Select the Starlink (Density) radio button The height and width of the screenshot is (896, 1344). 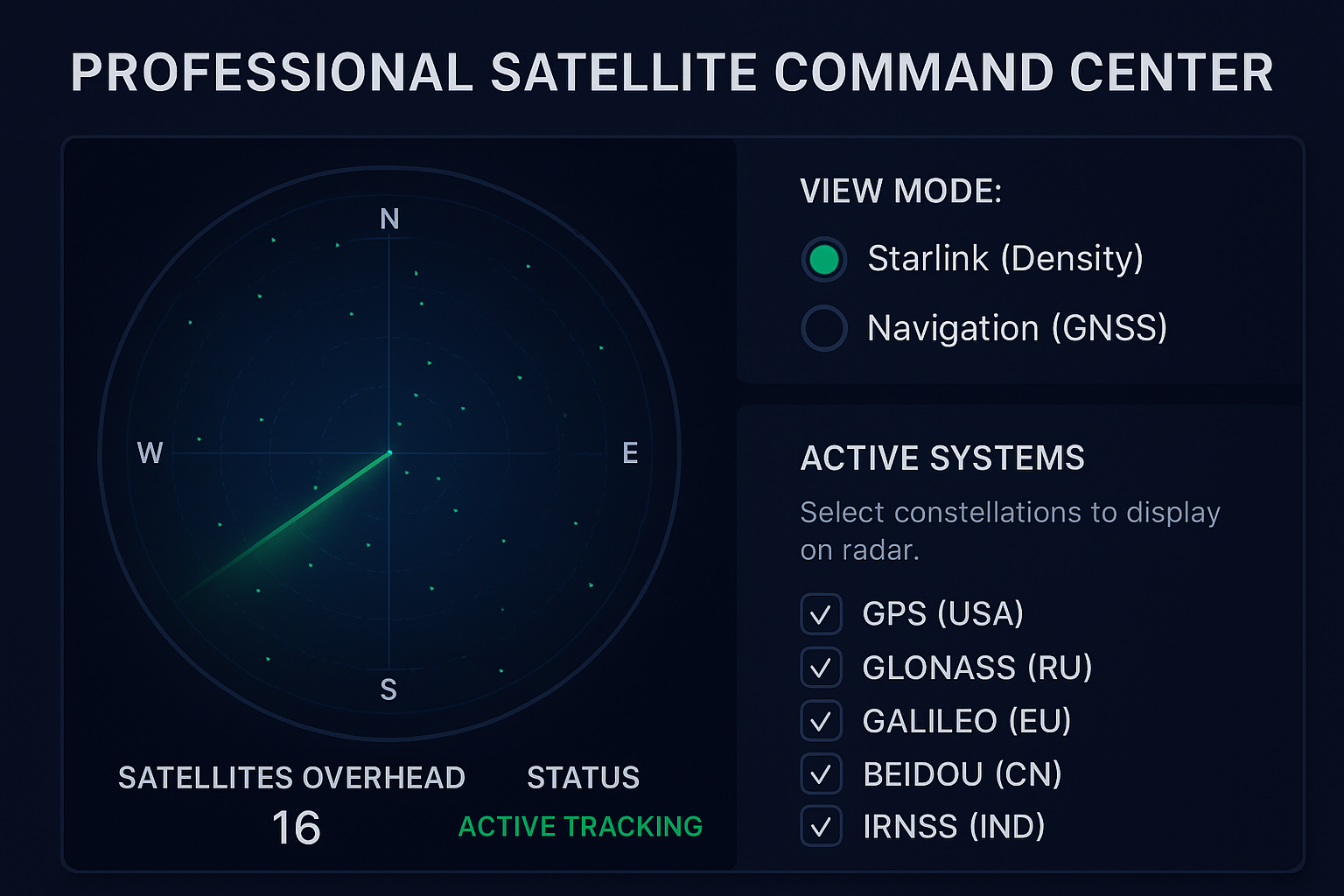click(x=823, y=259)
